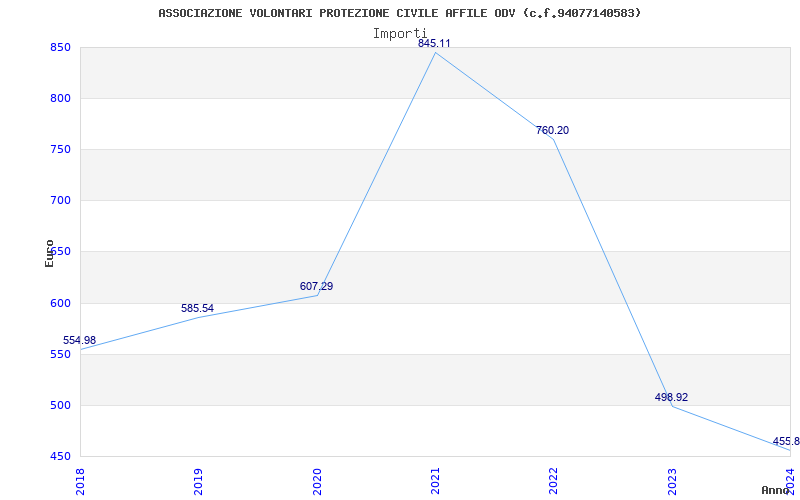Click the 845.11 data label
This screenshot has height=500, width=800.
(x=434, y=43)
